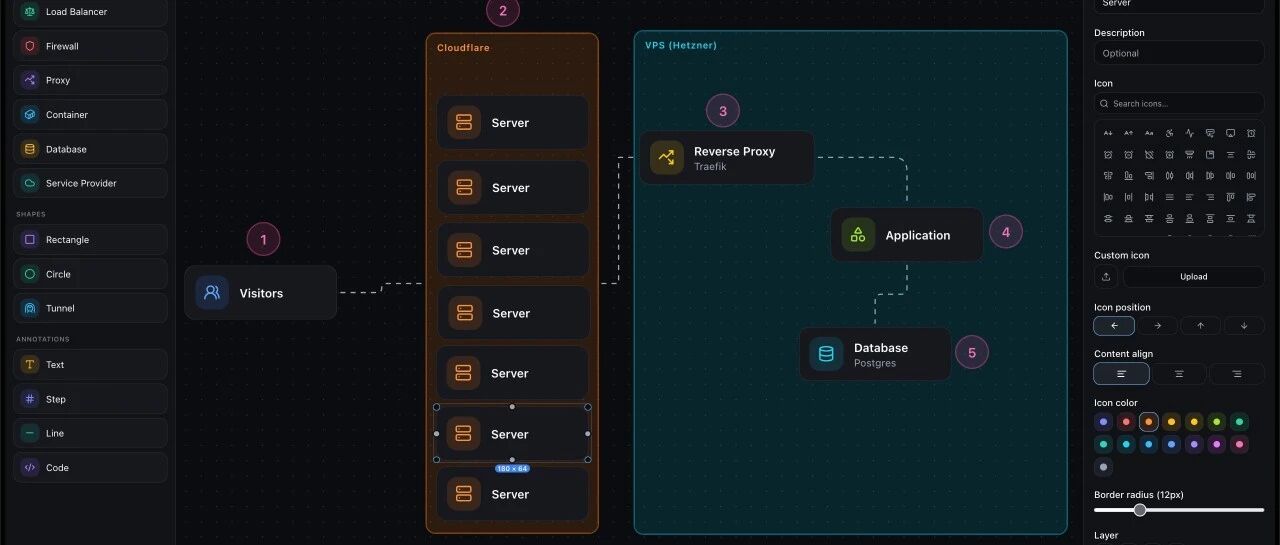
Task: Align content to the left
Action: click(1121, 374)
